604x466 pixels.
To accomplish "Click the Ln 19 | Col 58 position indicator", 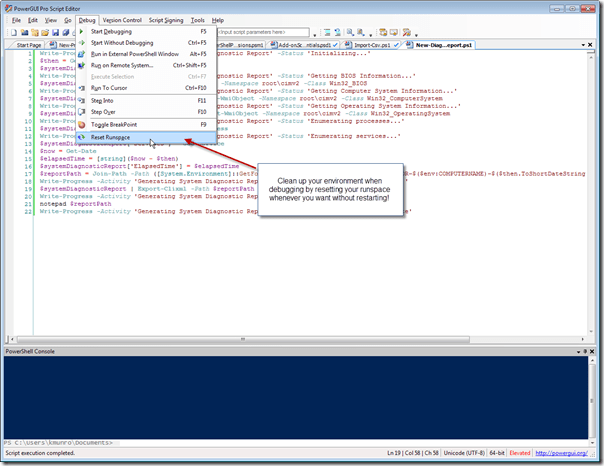I will (413, 453).
